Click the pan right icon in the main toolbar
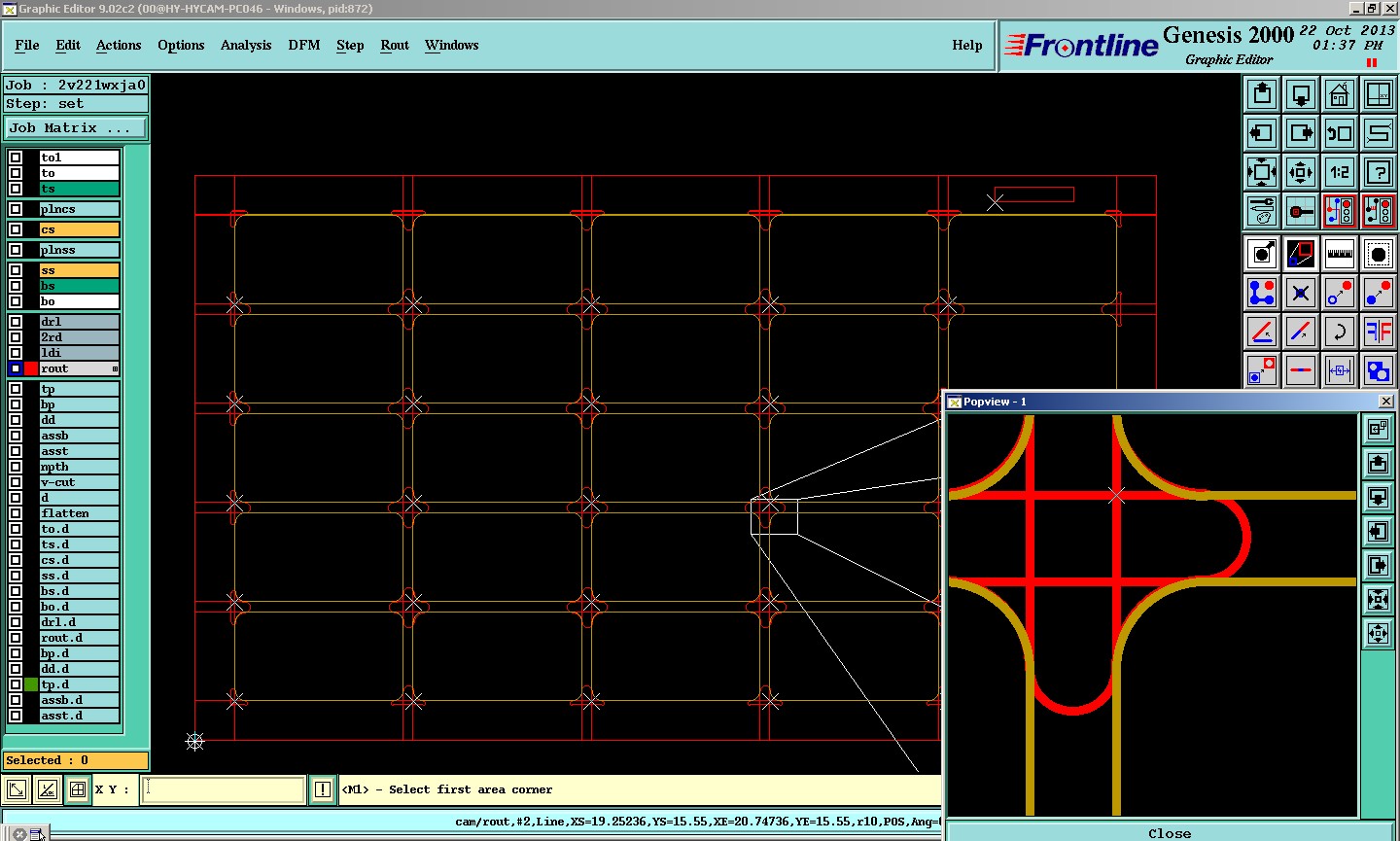 (x=1301, y=133)
